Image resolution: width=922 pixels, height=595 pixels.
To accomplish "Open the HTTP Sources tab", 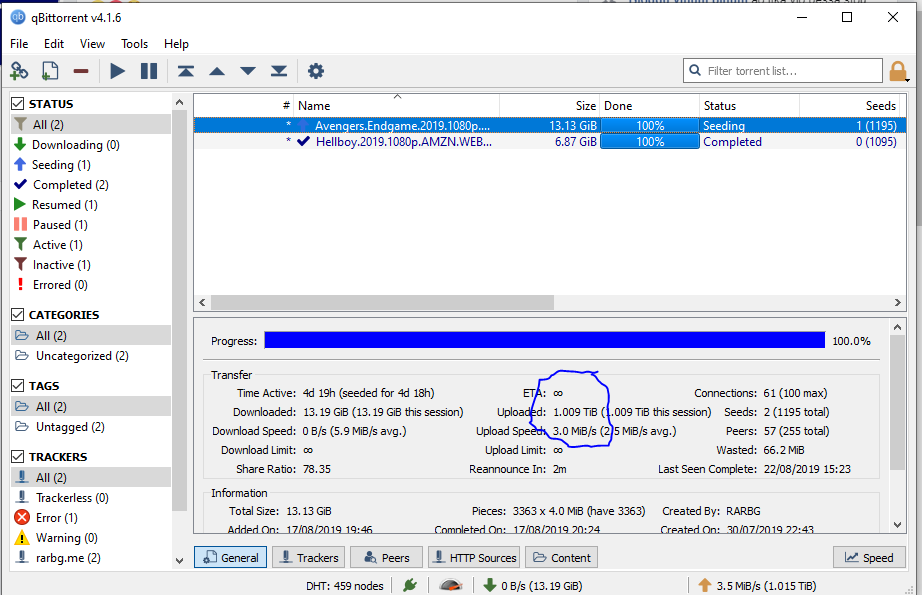I will (x=472, y=558).
